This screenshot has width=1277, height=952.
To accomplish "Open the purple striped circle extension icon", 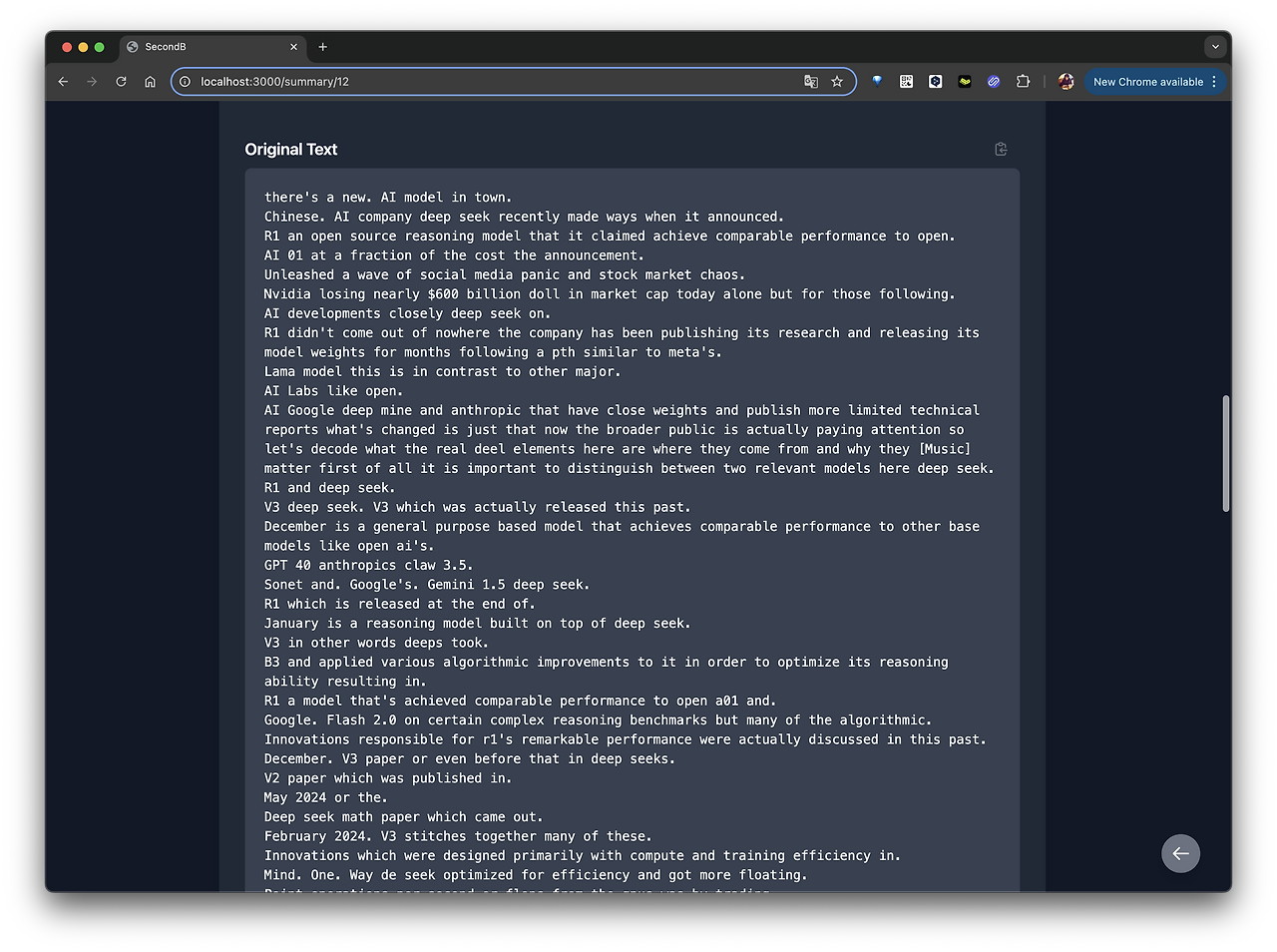I will tap(994, 82).
